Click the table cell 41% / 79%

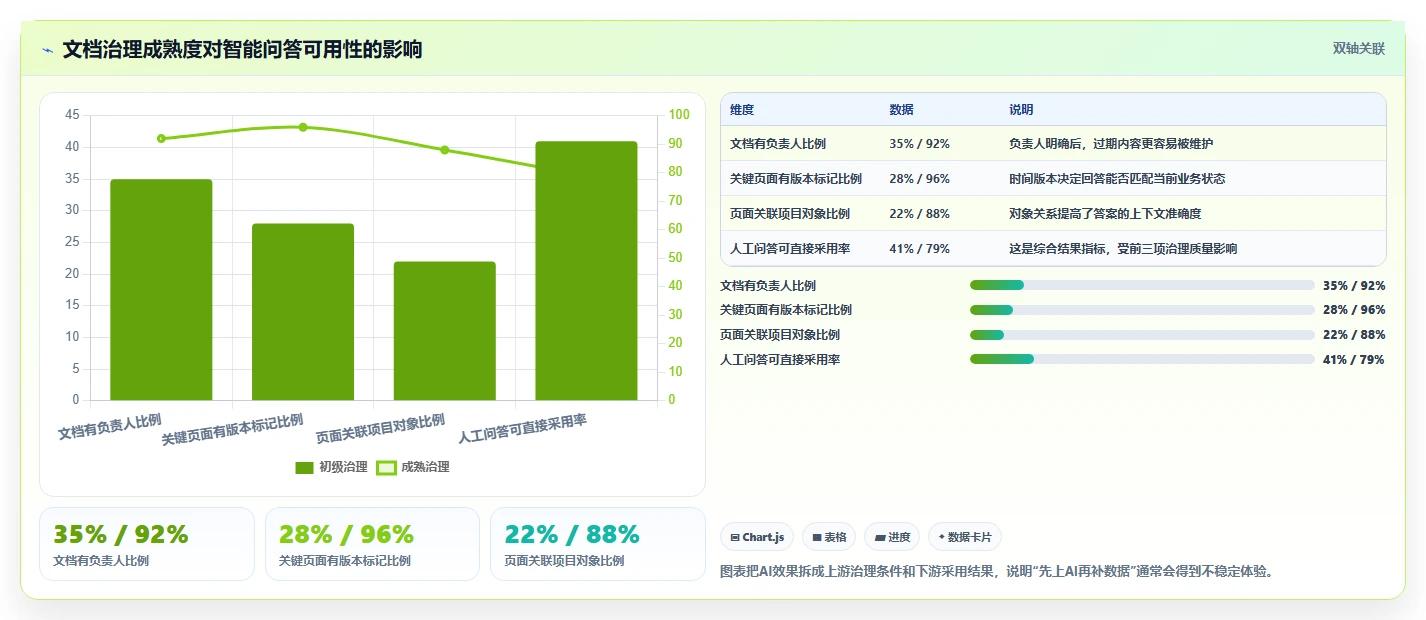(919, 249)
